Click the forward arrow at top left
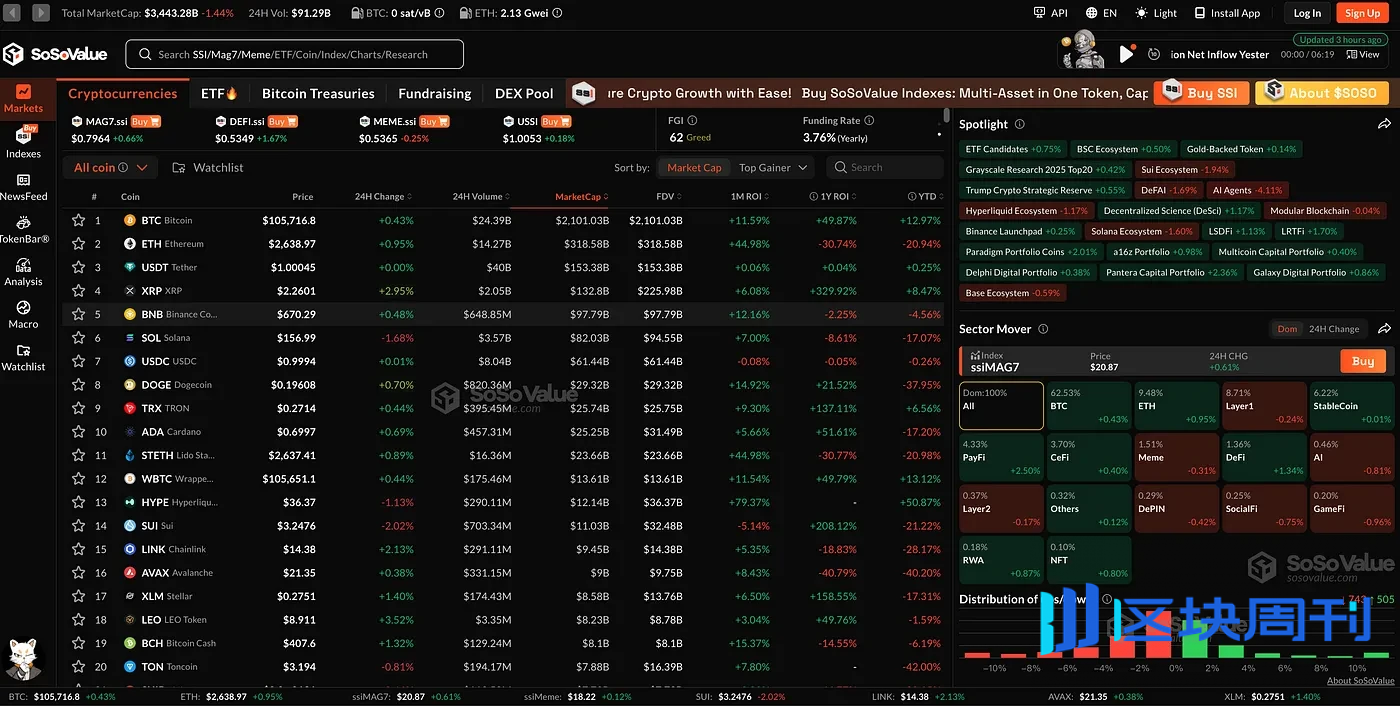Image resolution: width=1400 pixels, height=706 pixels. 41,13
